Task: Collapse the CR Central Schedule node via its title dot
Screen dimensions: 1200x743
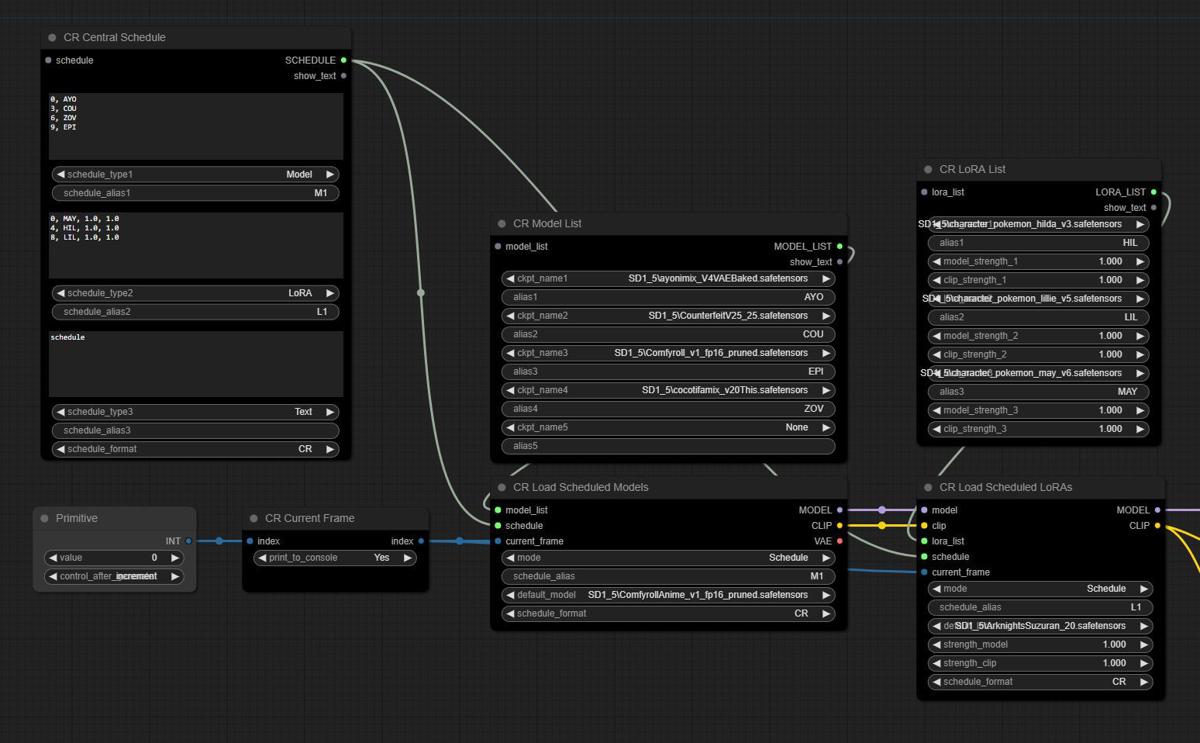Action: [52, 38]
